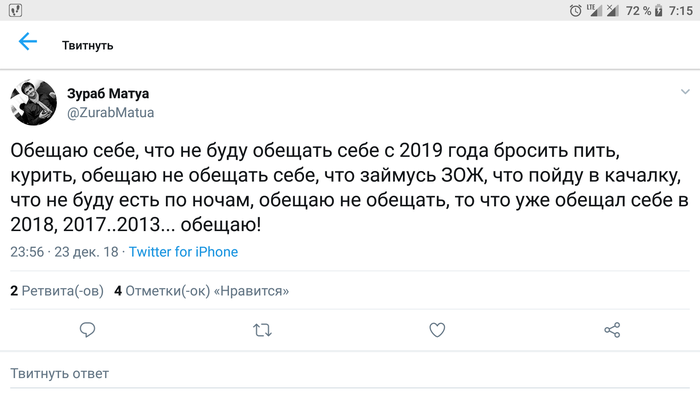Open the @ZurabMatua handle
This screenshot has width=700, height=393.
tap(110, 113)
